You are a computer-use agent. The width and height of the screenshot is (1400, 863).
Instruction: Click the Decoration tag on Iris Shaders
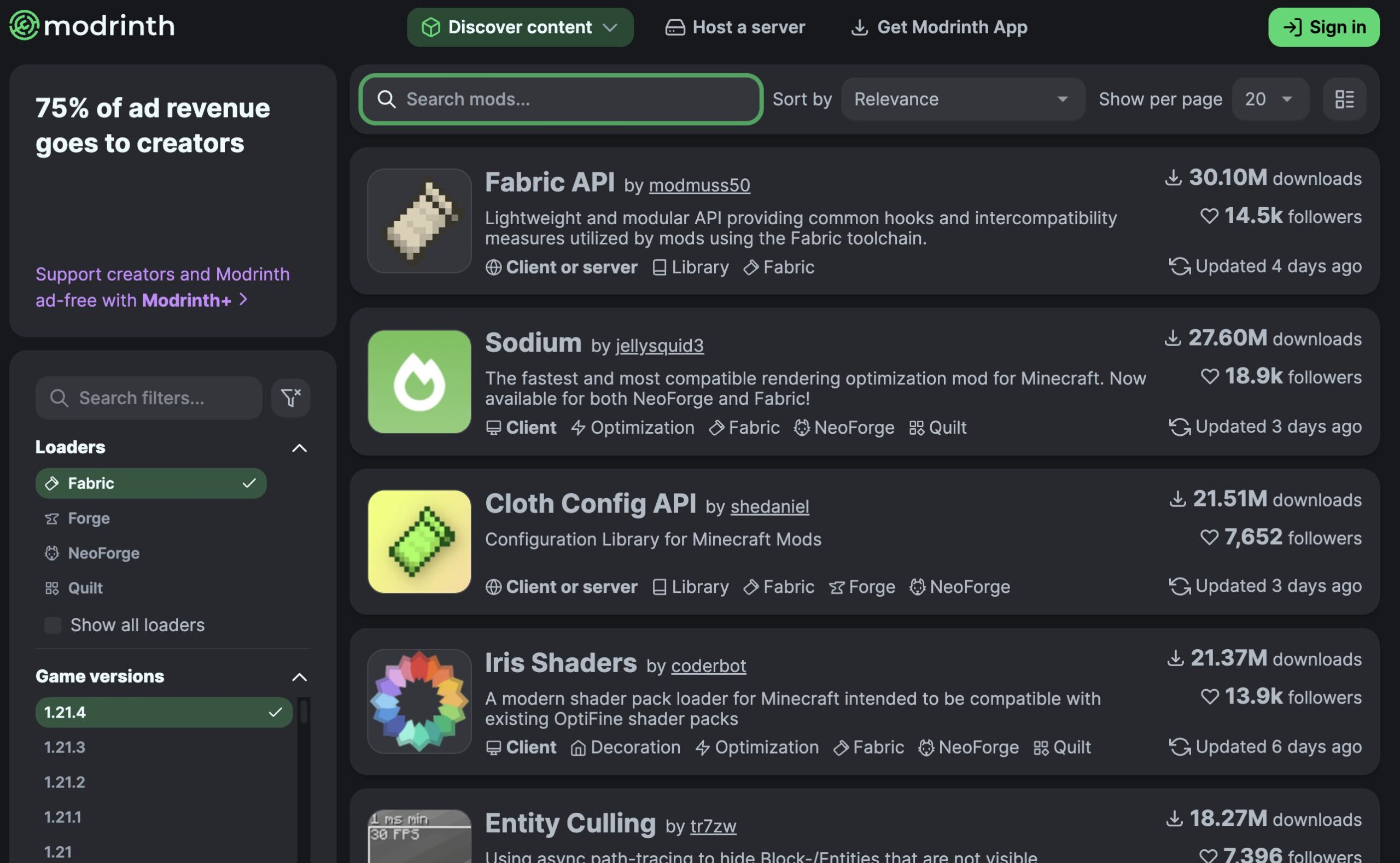click(626, 747)
